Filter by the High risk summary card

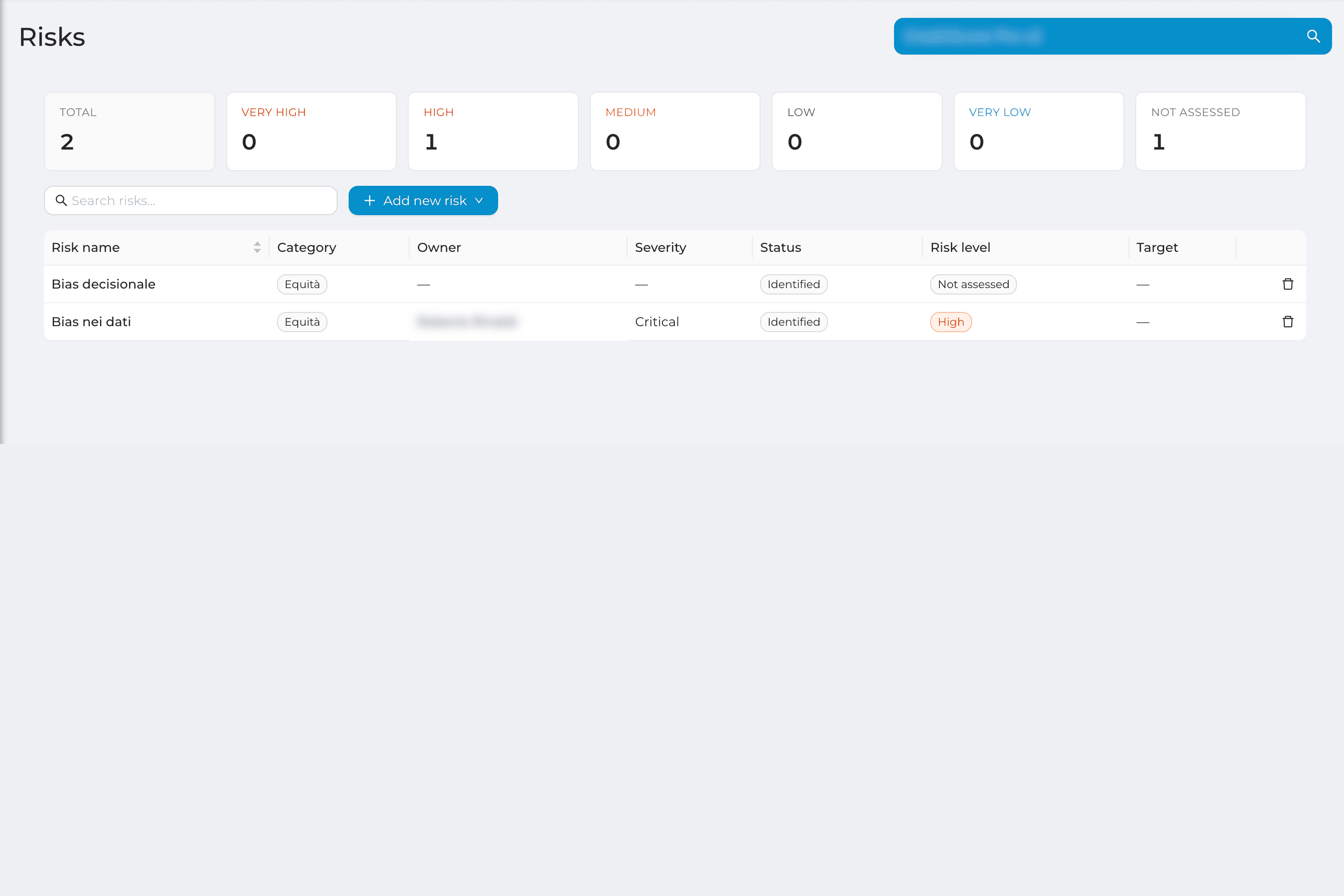[x=493, y=131]
